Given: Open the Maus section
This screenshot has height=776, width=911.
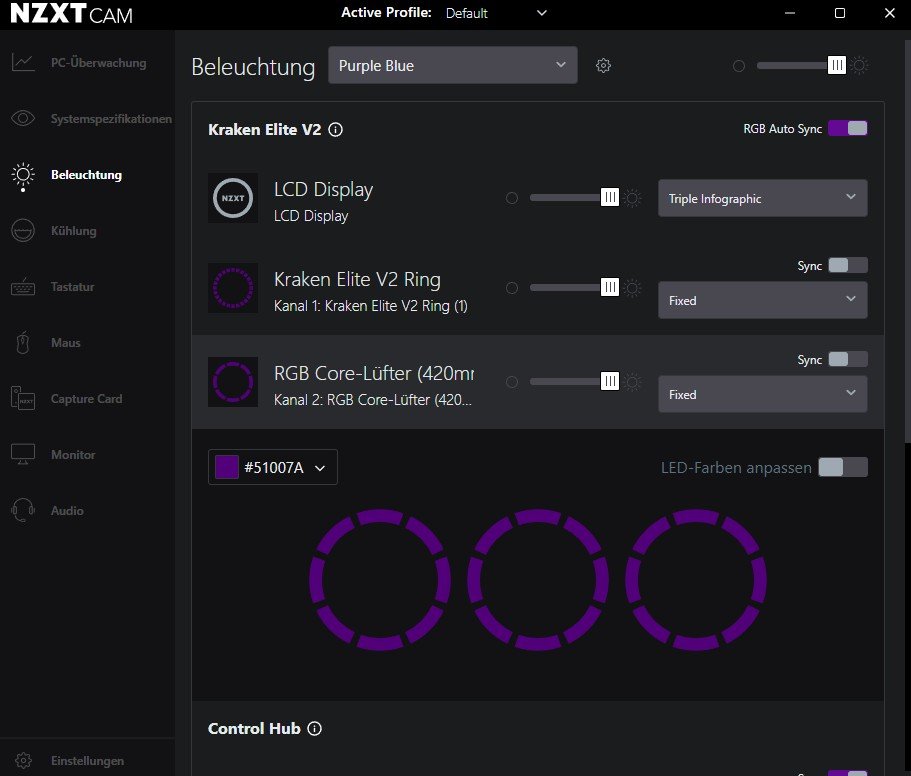Looking at the screenshot, I should tap(66, 343).
